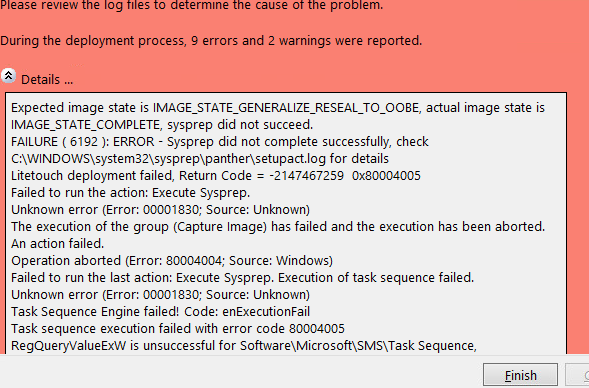Click the 0x80004005 hex code text
Viewport: 589px width, 388px height.
tap(386, 176)
